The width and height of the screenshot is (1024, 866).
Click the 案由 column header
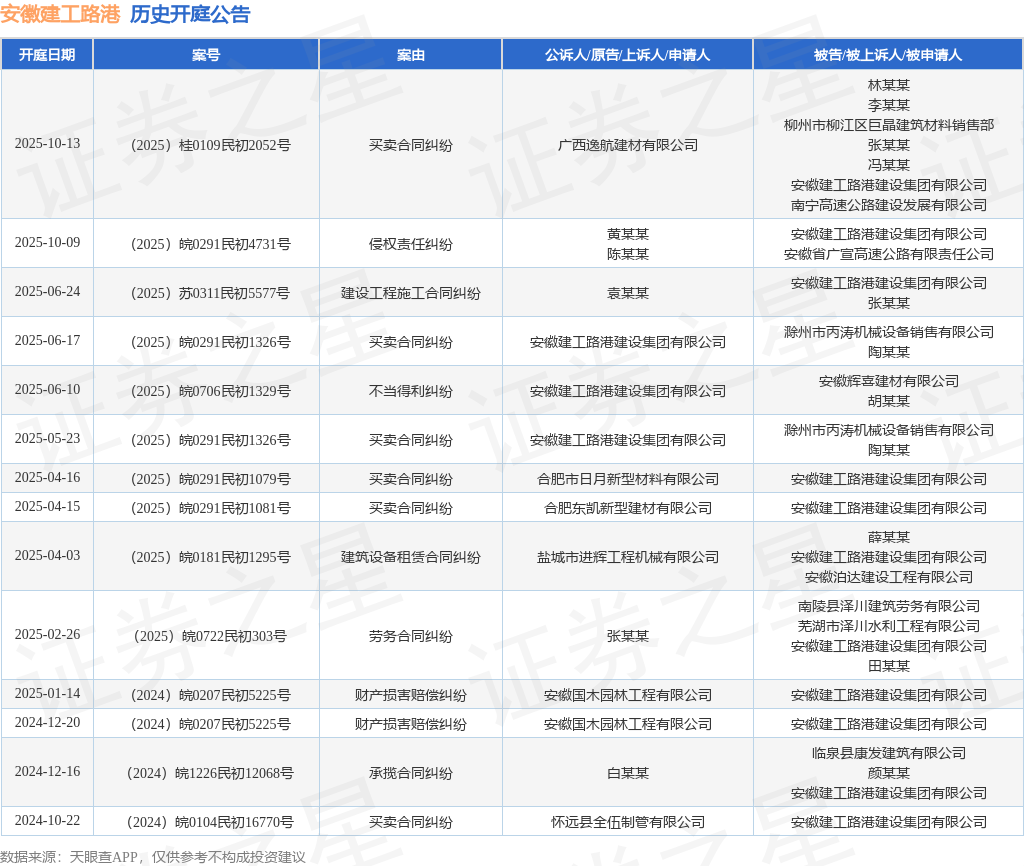coord(411,55)
